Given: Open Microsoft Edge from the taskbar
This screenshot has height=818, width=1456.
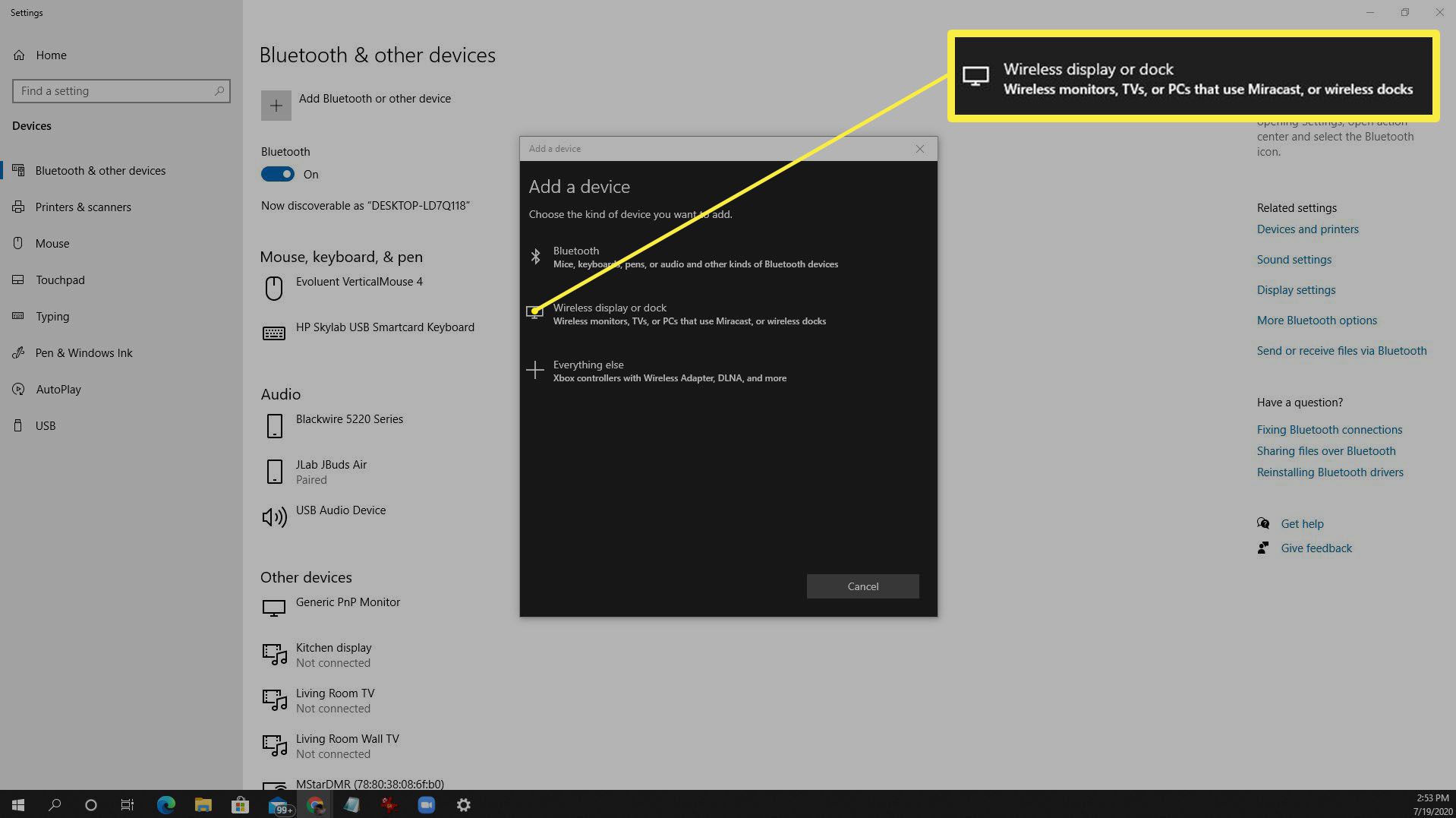Looking at the screenshot, I should [x=165, y=805].
